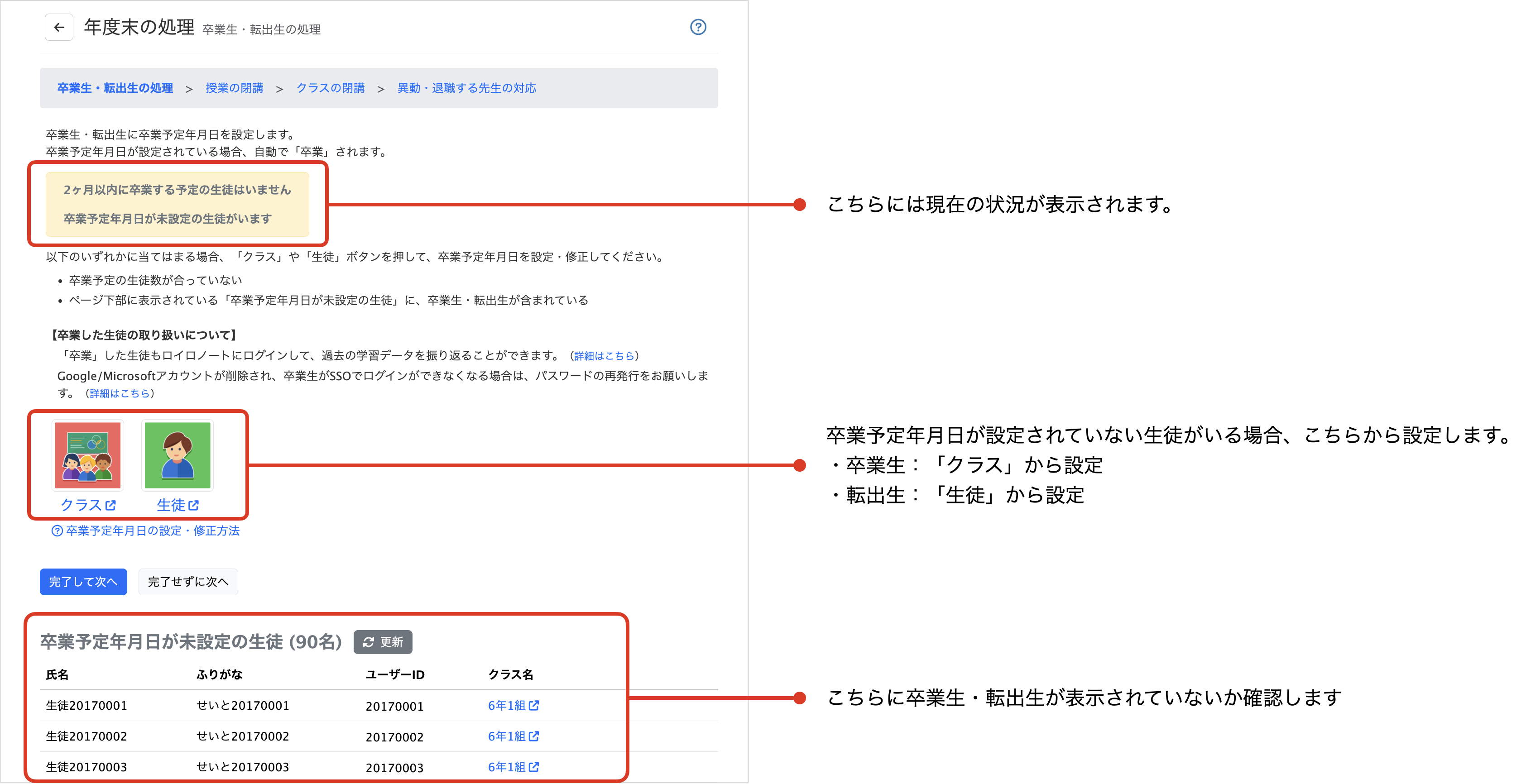1526x784 pixels.
Task: Go to クラスの閉講 step
Action: pos(330,88)
